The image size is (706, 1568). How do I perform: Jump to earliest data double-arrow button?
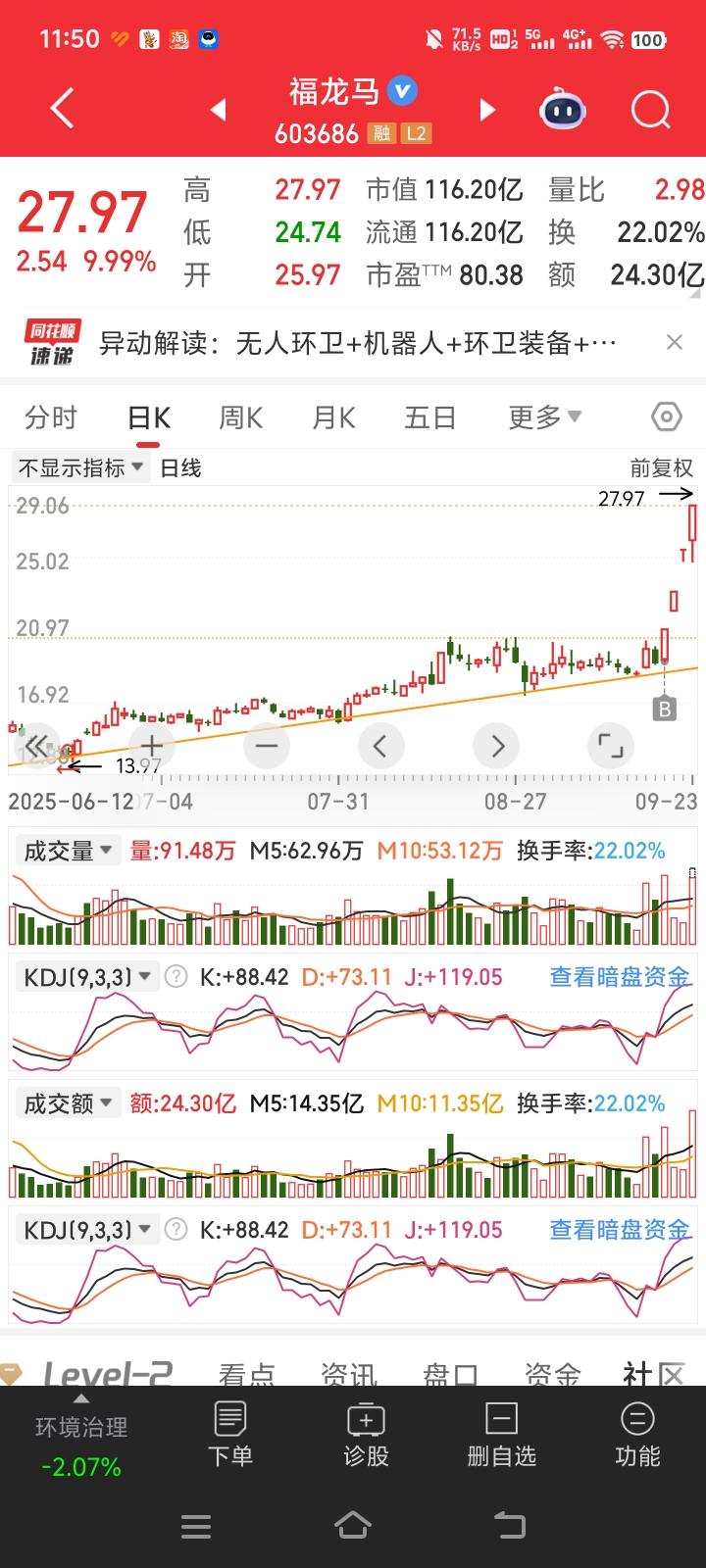pos(37,747)
